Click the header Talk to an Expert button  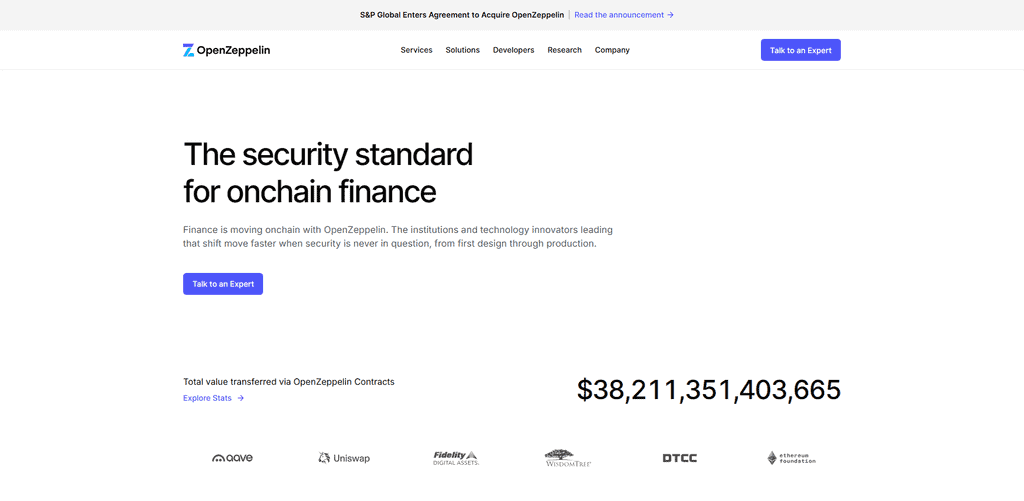tap(801, 50)
